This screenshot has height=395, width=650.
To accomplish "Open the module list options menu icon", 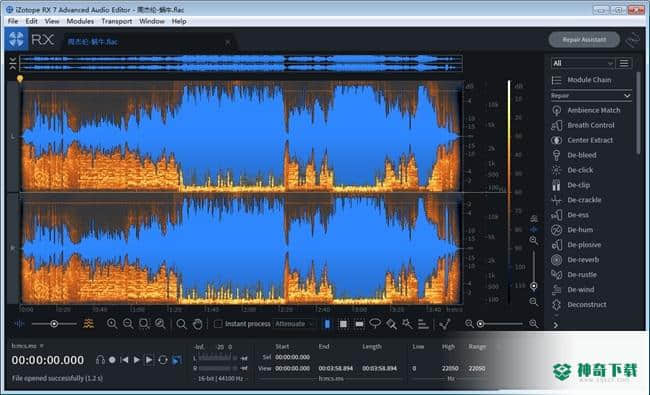I will coord(624,63).
